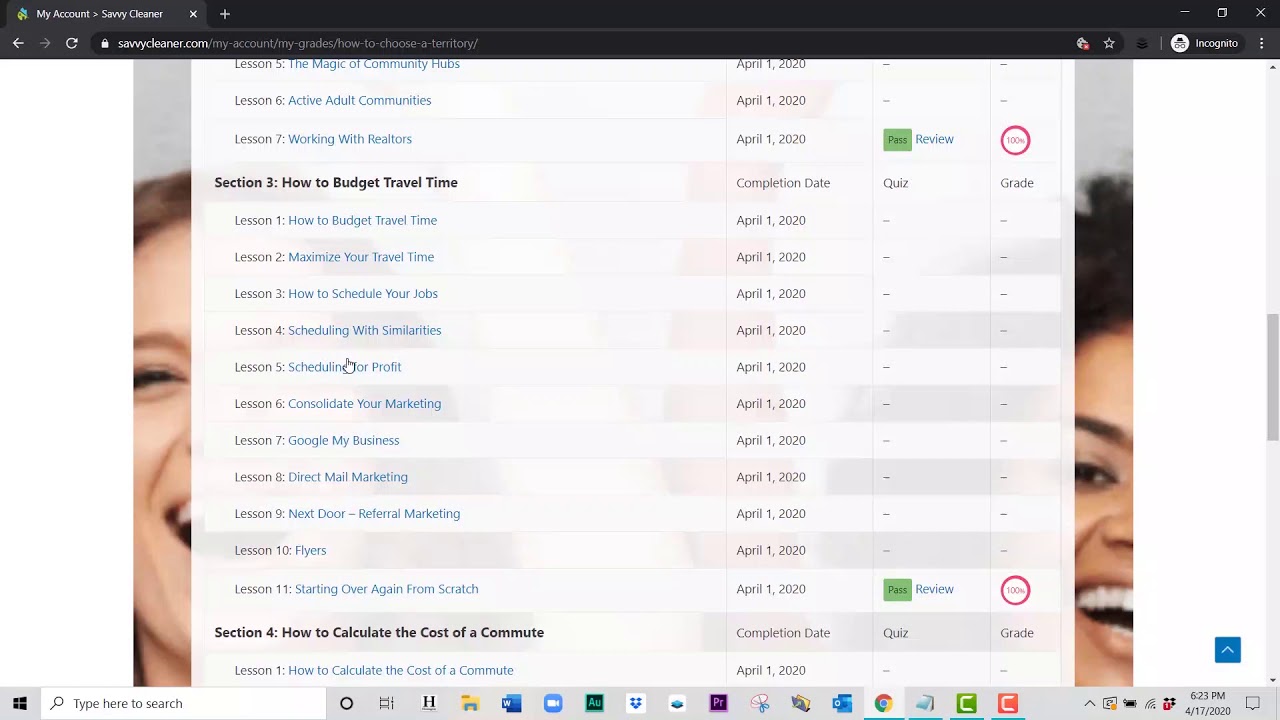The width and height of the screenshot is (1280, 720).
Task: Click Grade column header in Section 4
Action: pyautogui.click(x=1017, y=633)
